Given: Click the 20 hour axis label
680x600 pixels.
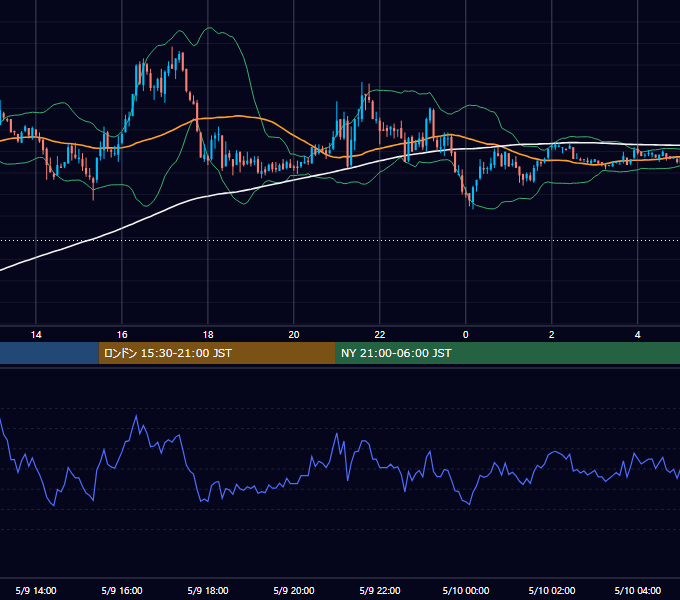Looking at the screenshot, I should [x=294, y=335].
